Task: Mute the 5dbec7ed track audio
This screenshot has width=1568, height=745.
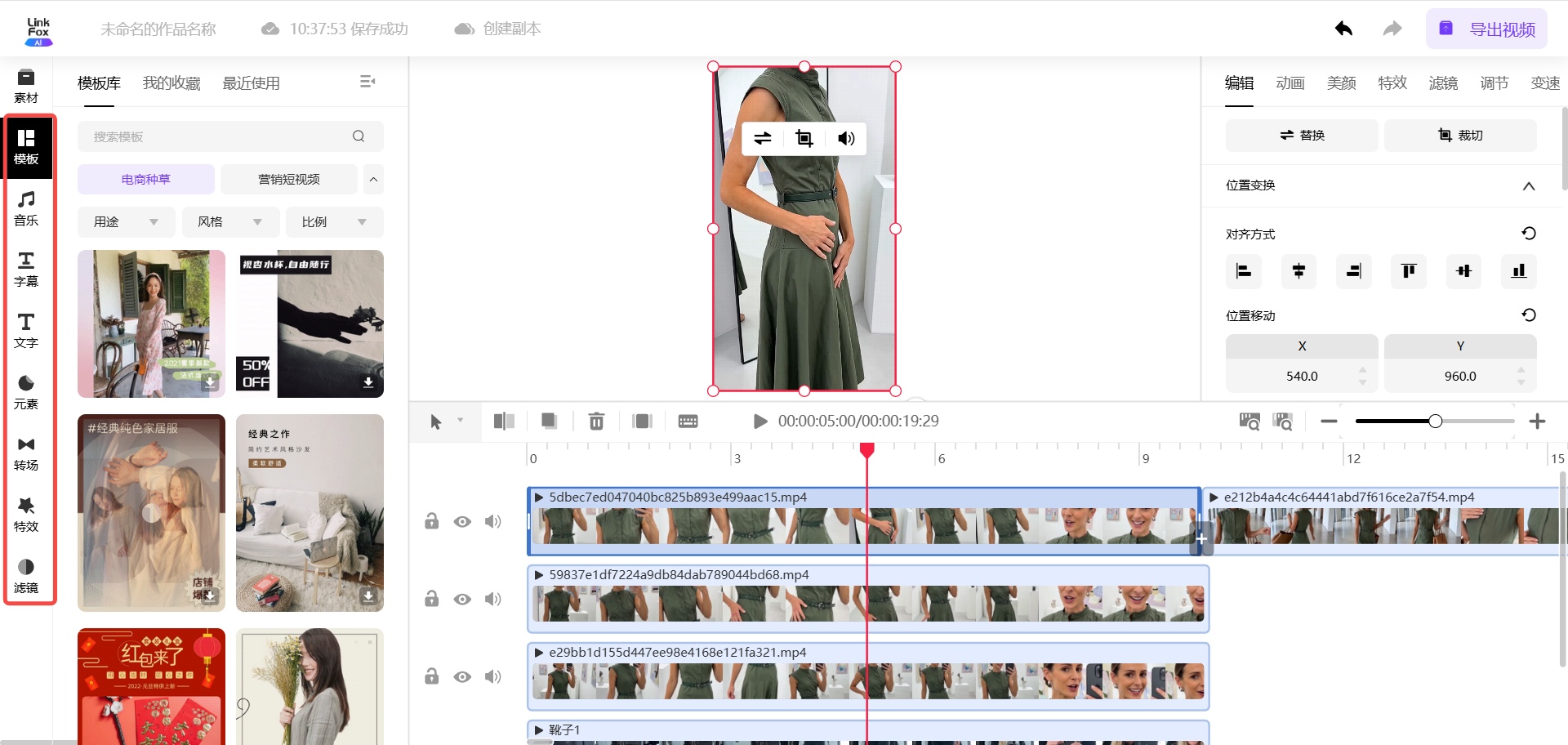Action: coord(492,521)
